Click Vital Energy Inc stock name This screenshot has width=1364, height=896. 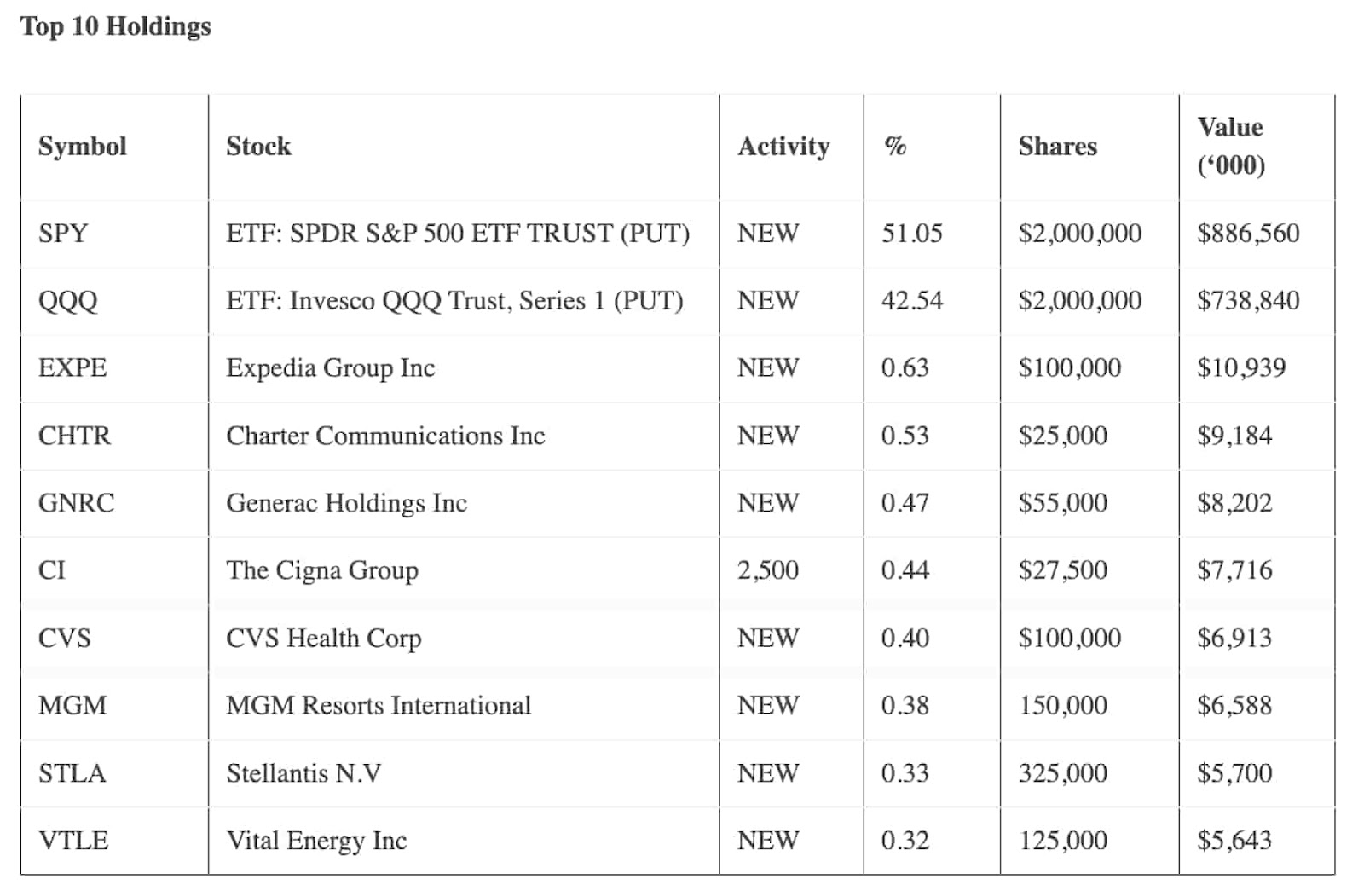click(316, 841)
